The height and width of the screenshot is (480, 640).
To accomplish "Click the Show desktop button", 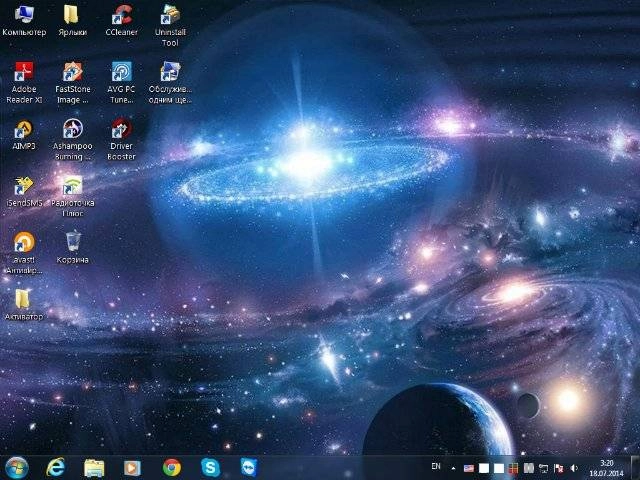I will coord(636,468).
